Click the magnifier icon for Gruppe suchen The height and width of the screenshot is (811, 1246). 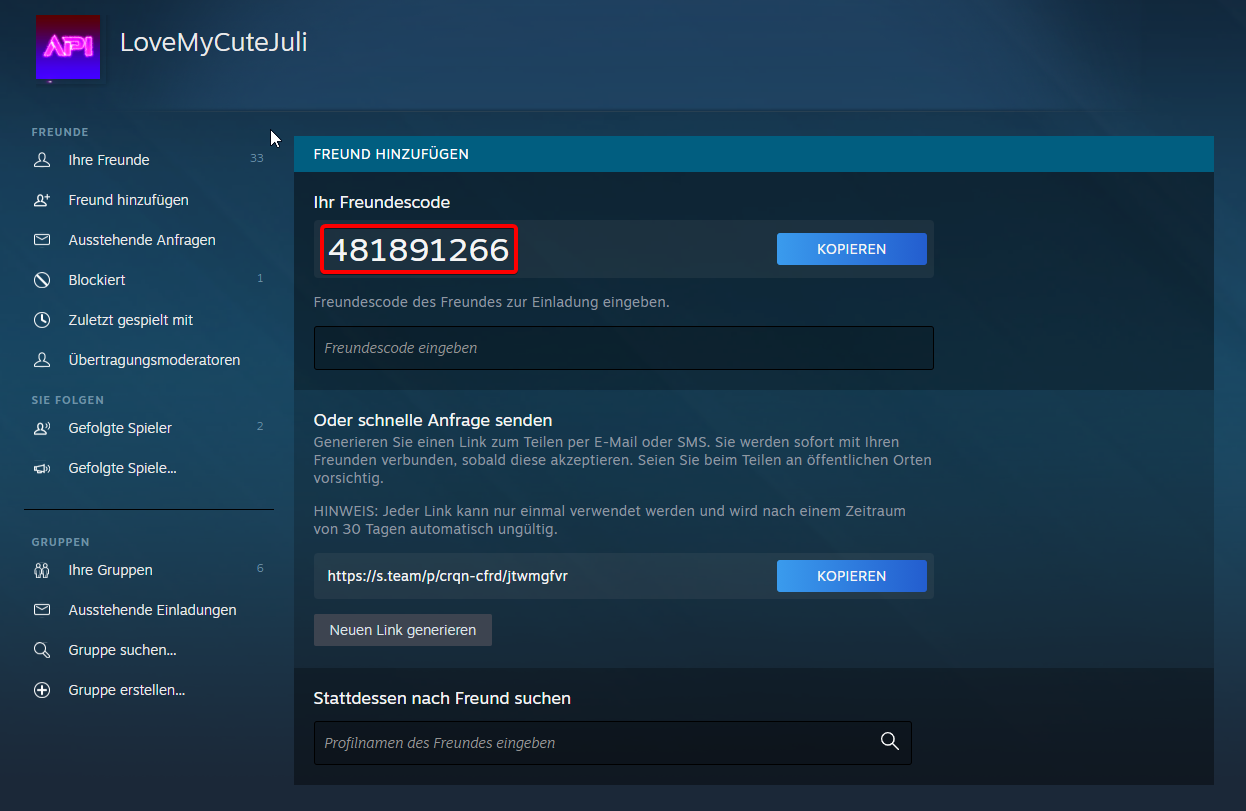pyautogui.click(x=42, y=650)
